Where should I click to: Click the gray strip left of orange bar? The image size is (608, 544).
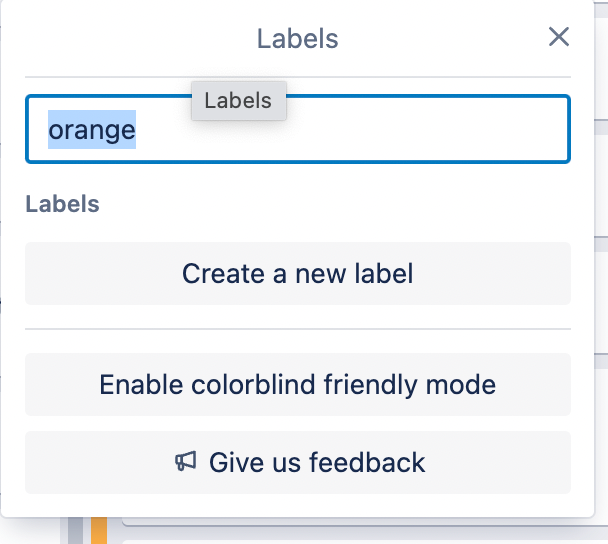click(76, 530)
